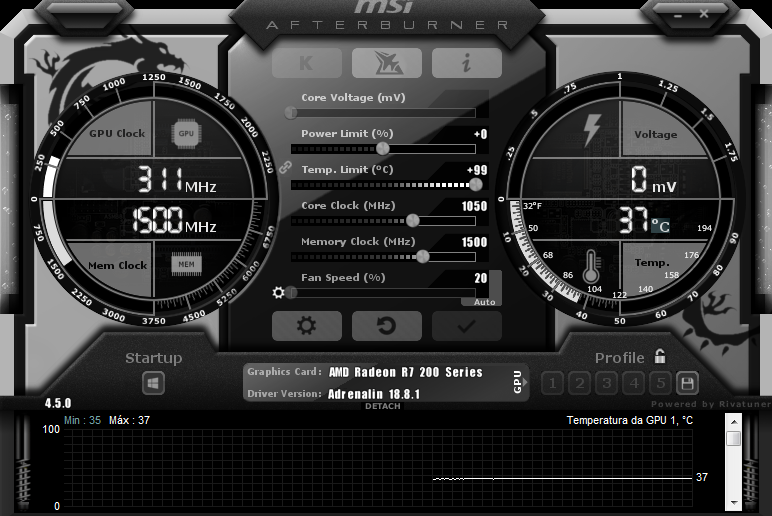
Task: Toggle the link icon between power and temp limits
Action: 285,167
